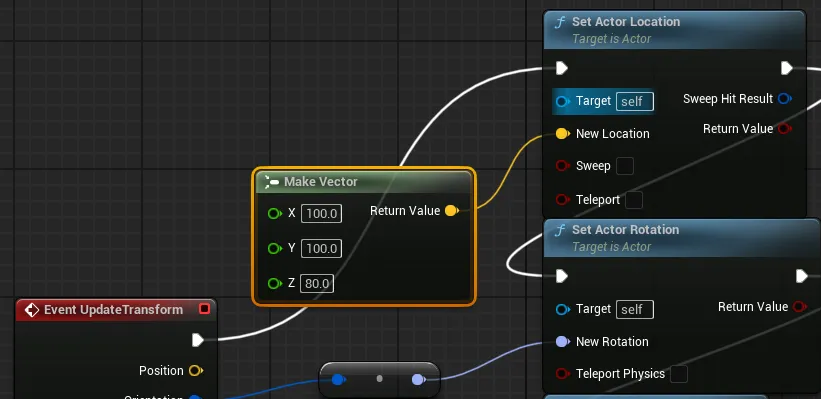This screenshot has height=399, width=821.
Task: Click the New Location yellow vector pin
Action: tap(562, 134)
